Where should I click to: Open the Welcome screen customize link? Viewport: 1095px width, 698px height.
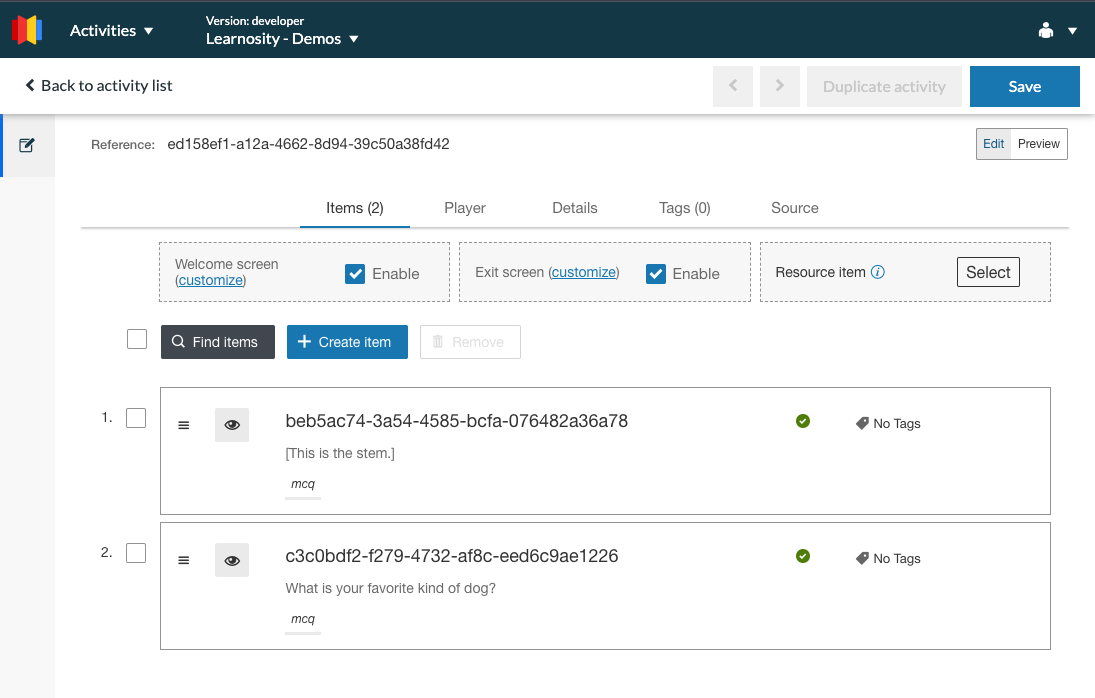click(x=210, y=280)
